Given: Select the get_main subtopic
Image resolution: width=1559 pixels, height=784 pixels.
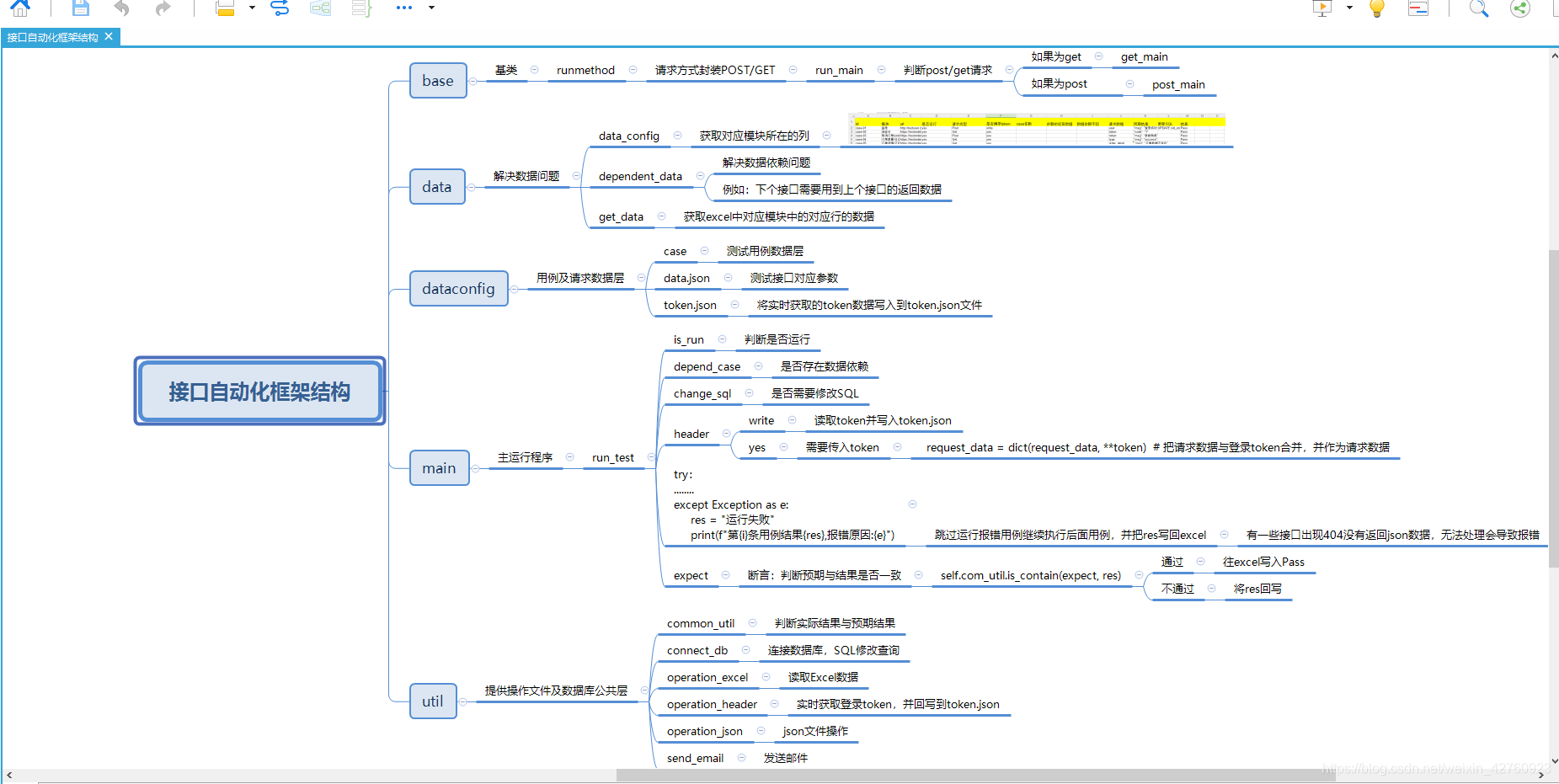Looking at the screenshot, I should point(1145,57).
